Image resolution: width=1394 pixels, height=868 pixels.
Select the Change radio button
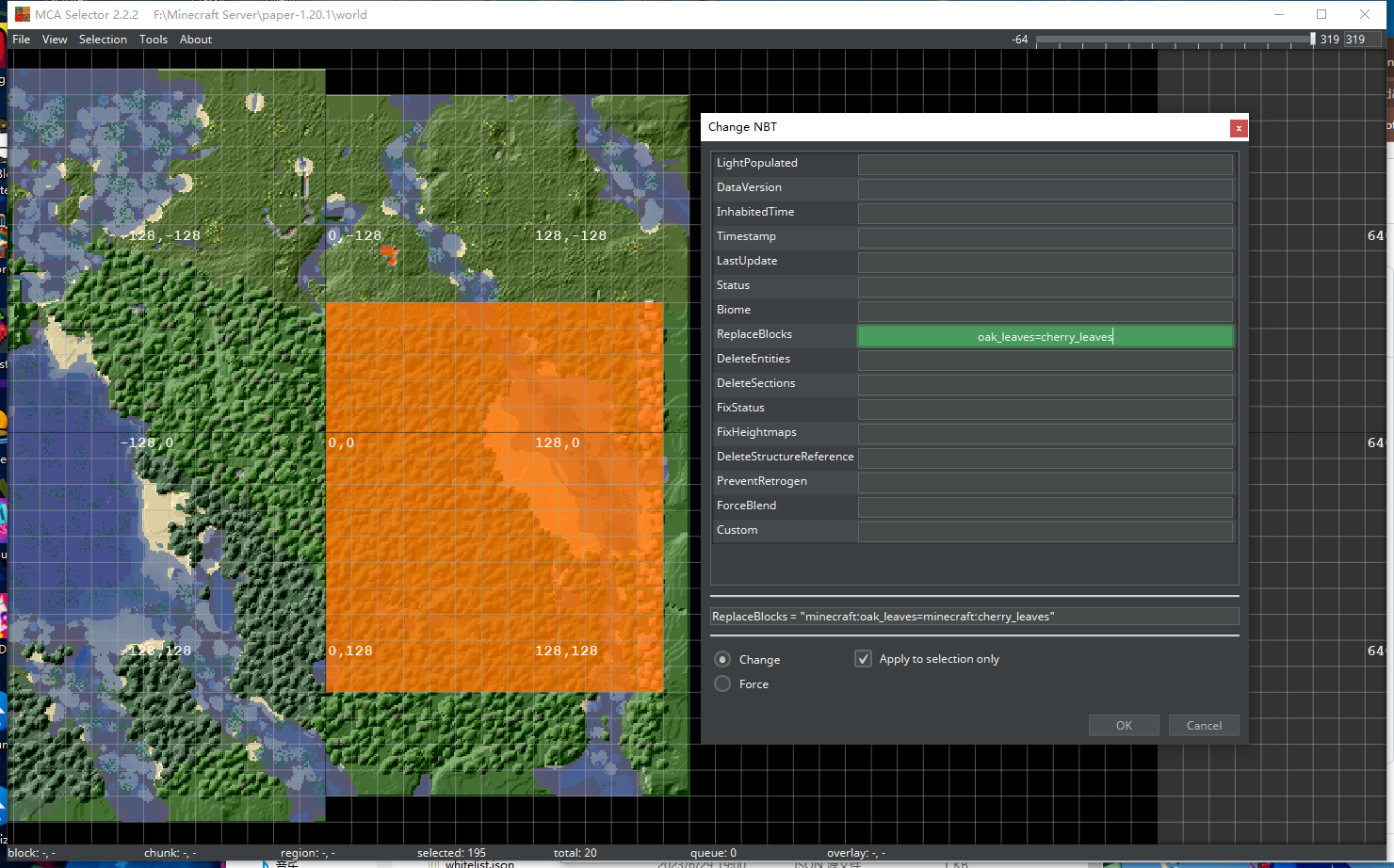(x=722, y=659)
